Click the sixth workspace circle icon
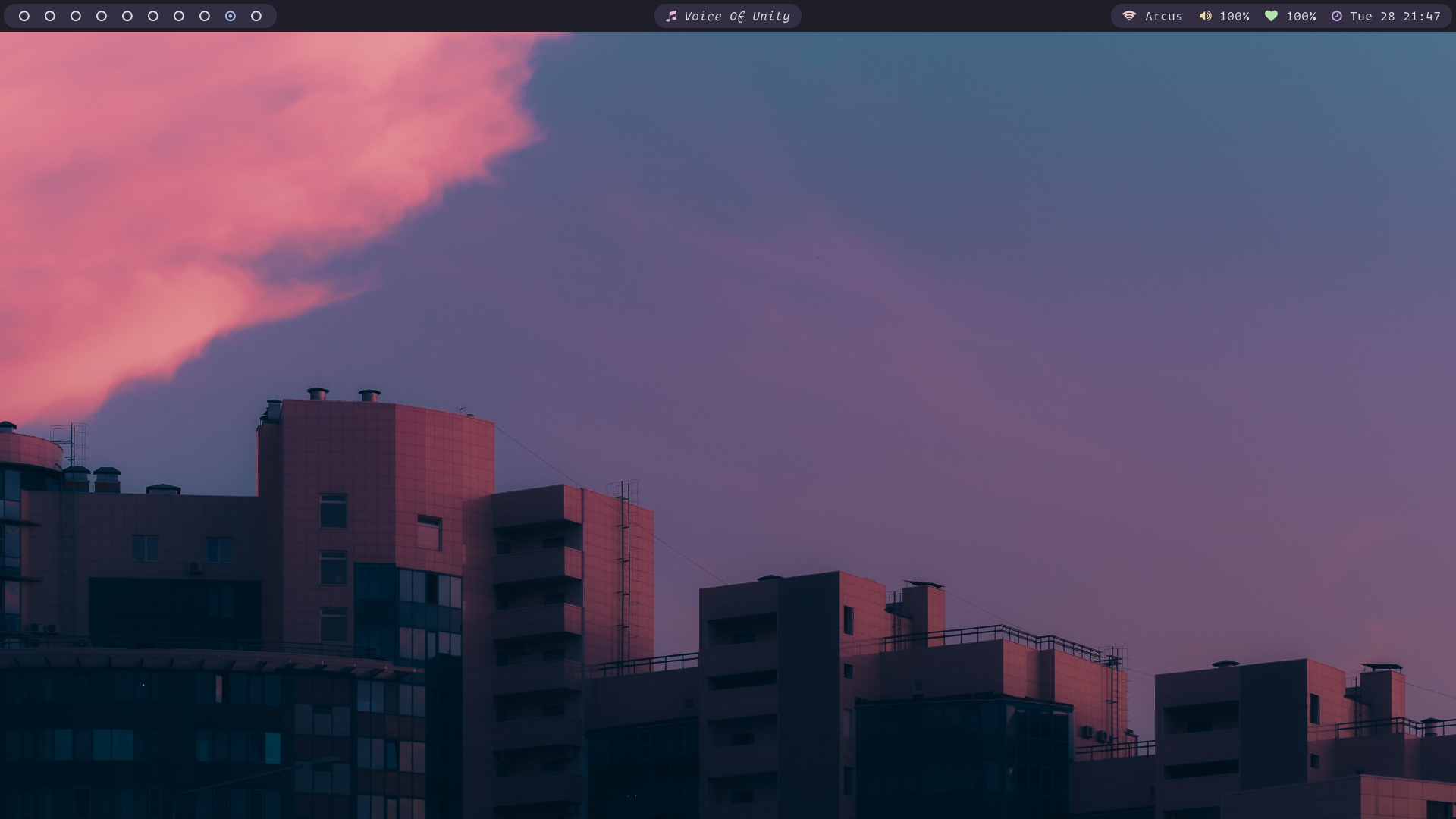Viewport: 1456px width, 819px height. point(152,15)
